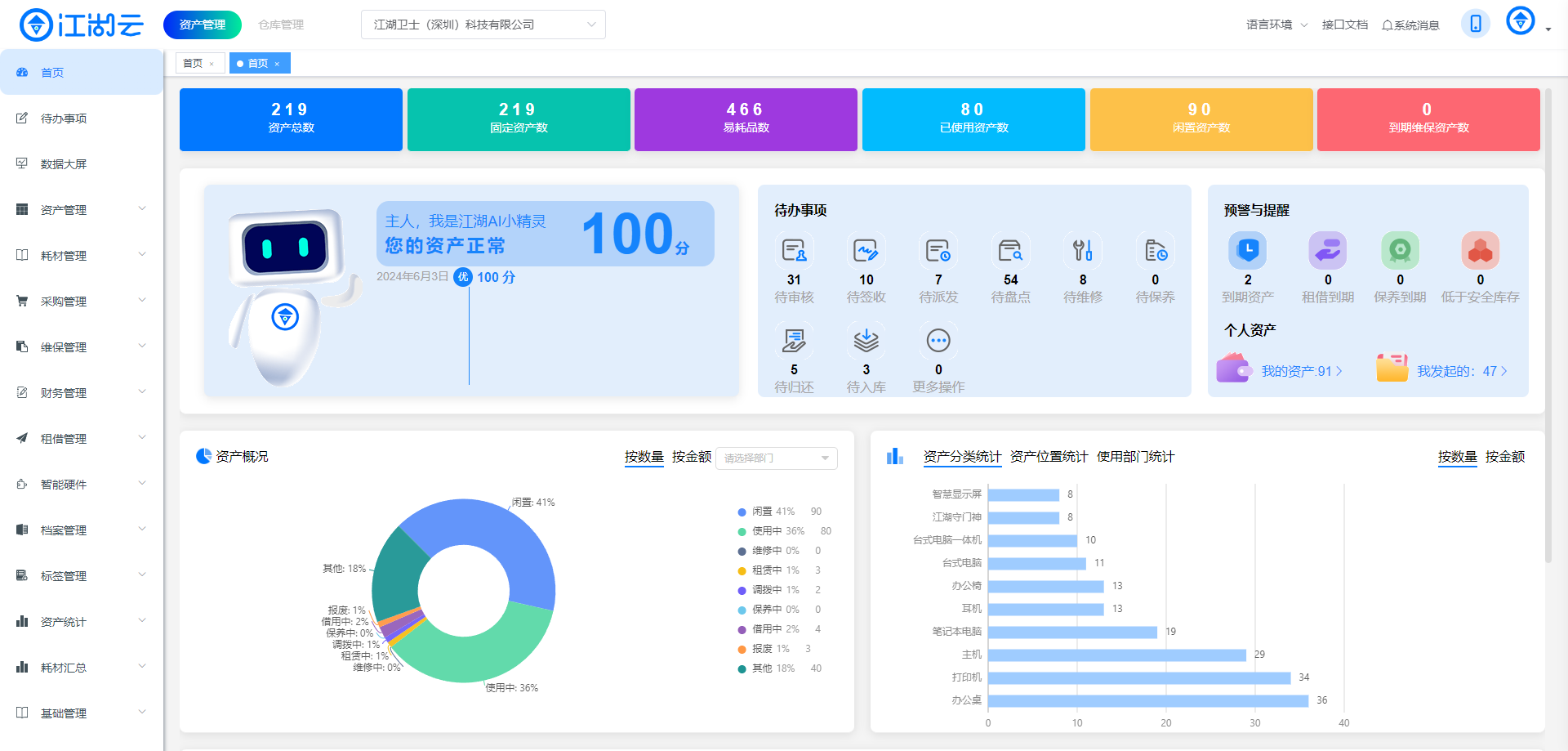Click the 更多操作 more actions icon

click(x=938, y=340)
